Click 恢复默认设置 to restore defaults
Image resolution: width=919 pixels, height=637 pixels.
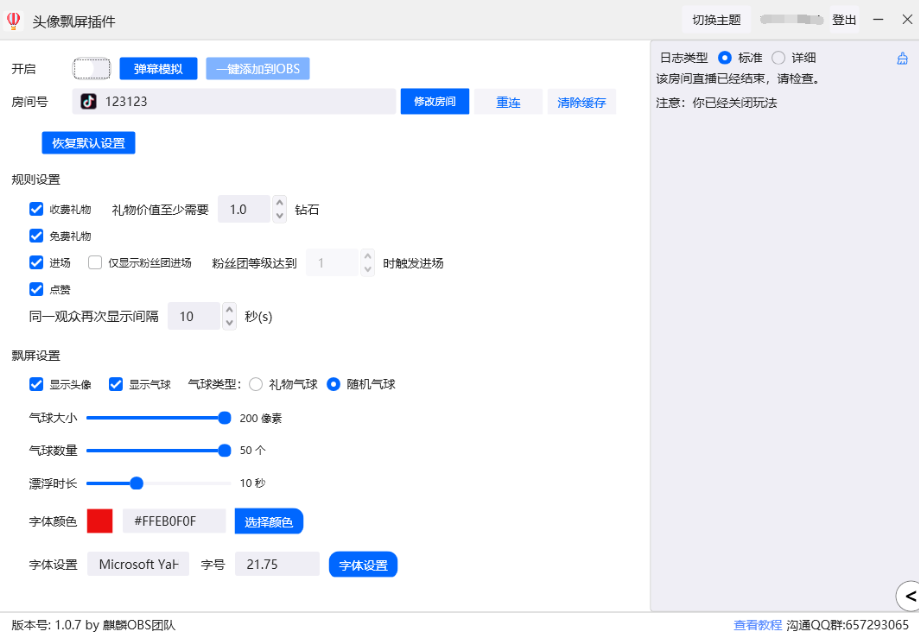(x=88, y=143)
